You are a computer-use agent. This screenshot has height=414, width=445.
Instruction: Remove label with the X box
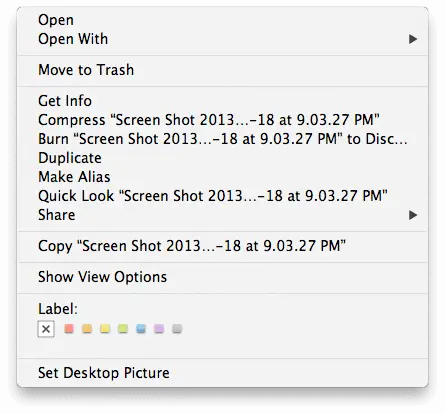coord(46,329)
